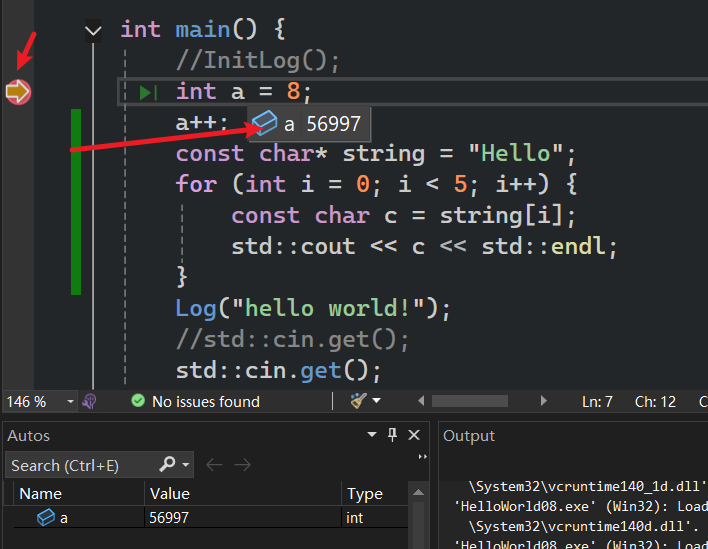Open the code cleanup broom icon
Screen dimensions: 708x549
[359, 401]
